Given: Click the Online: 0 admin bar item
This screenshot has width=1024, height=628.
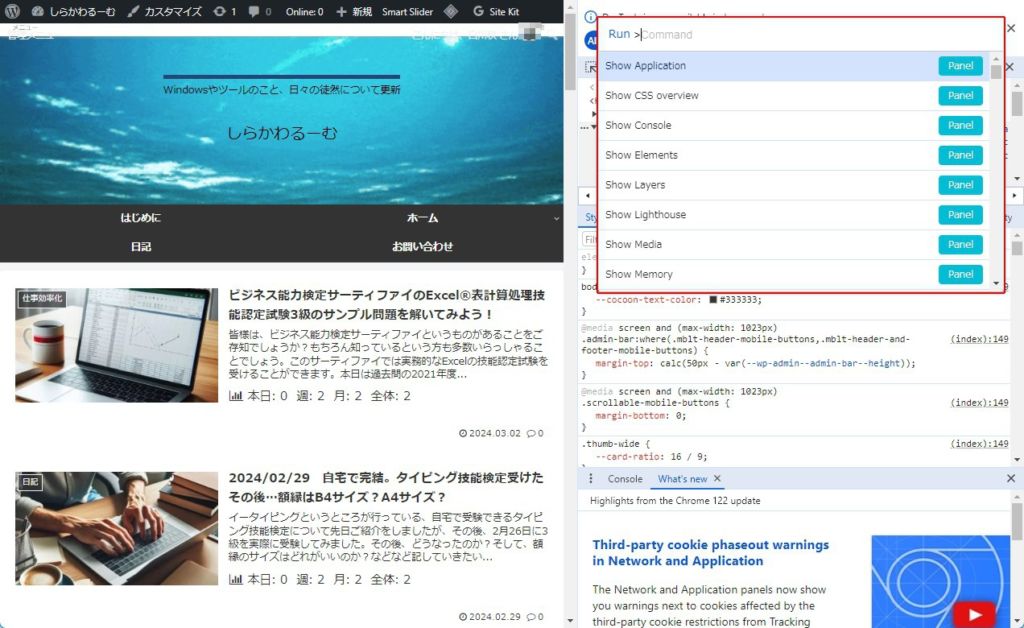Looking at the screenshot, I should coord(304,11).
